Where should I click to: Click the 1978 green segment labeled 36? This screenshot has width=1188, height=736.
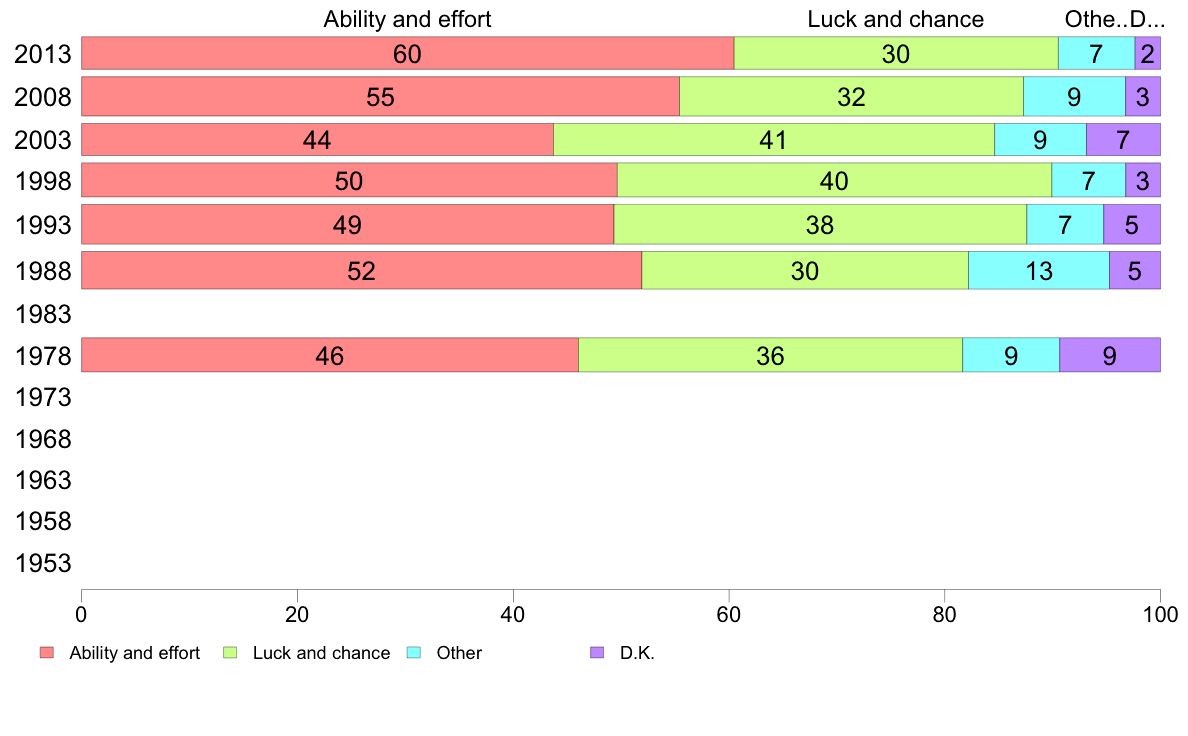[x=771, y=355]
